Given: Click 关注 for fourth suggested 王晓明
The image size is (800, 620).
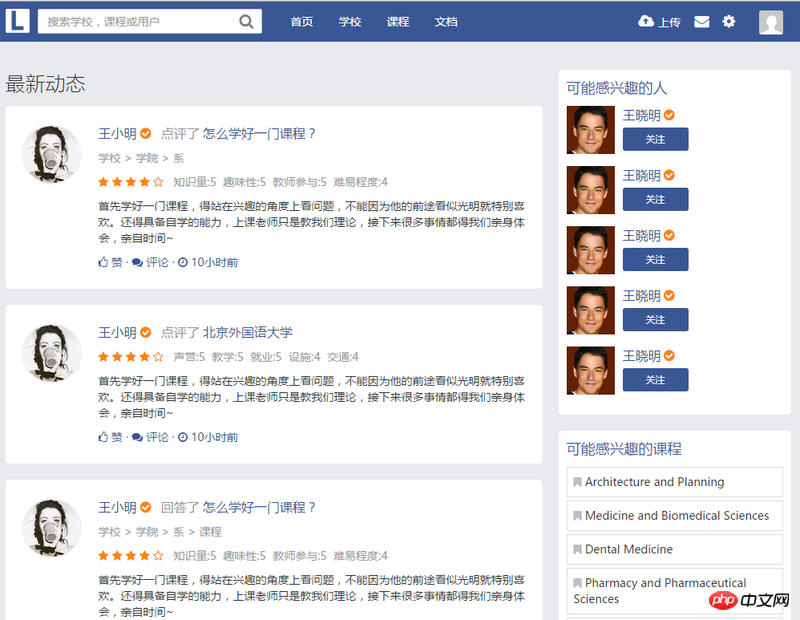Looking at the screenshot, I should coord(656,320).
